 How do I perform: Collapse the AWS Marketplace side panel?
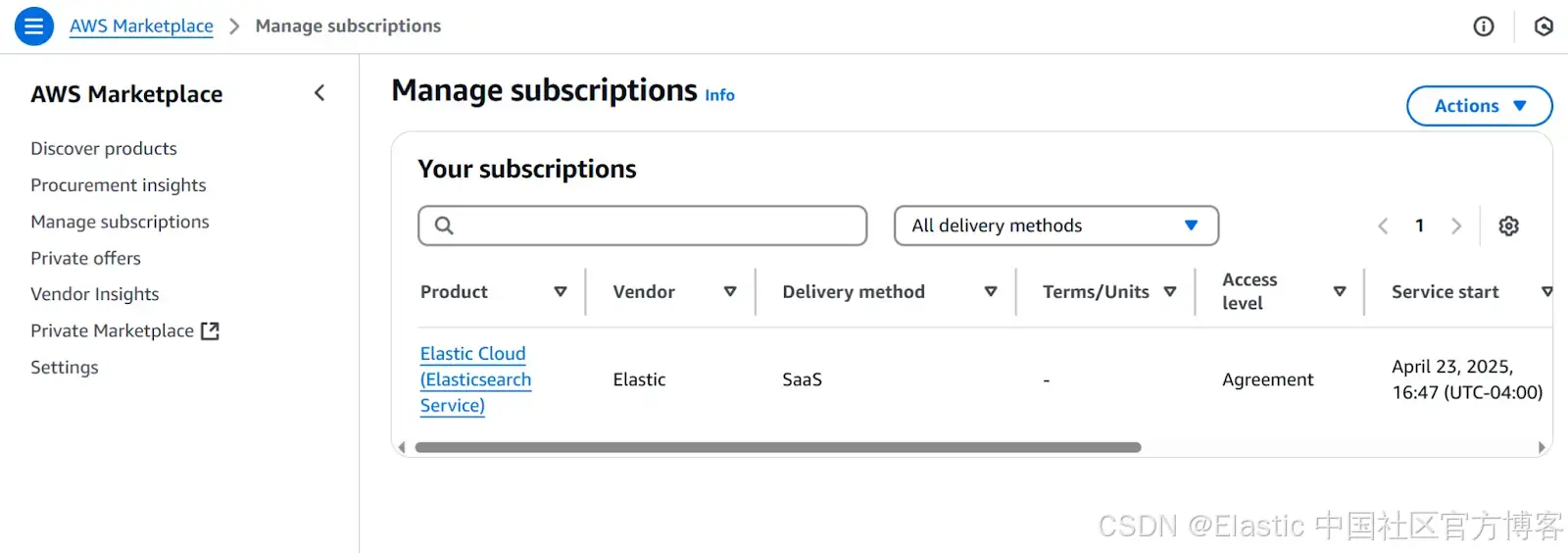[x=319, y=93]
